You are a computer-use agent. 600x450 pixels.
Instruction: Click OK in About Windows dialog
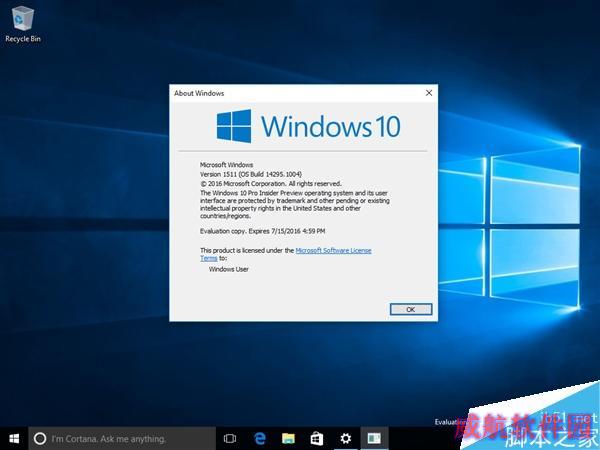[411, 309]
